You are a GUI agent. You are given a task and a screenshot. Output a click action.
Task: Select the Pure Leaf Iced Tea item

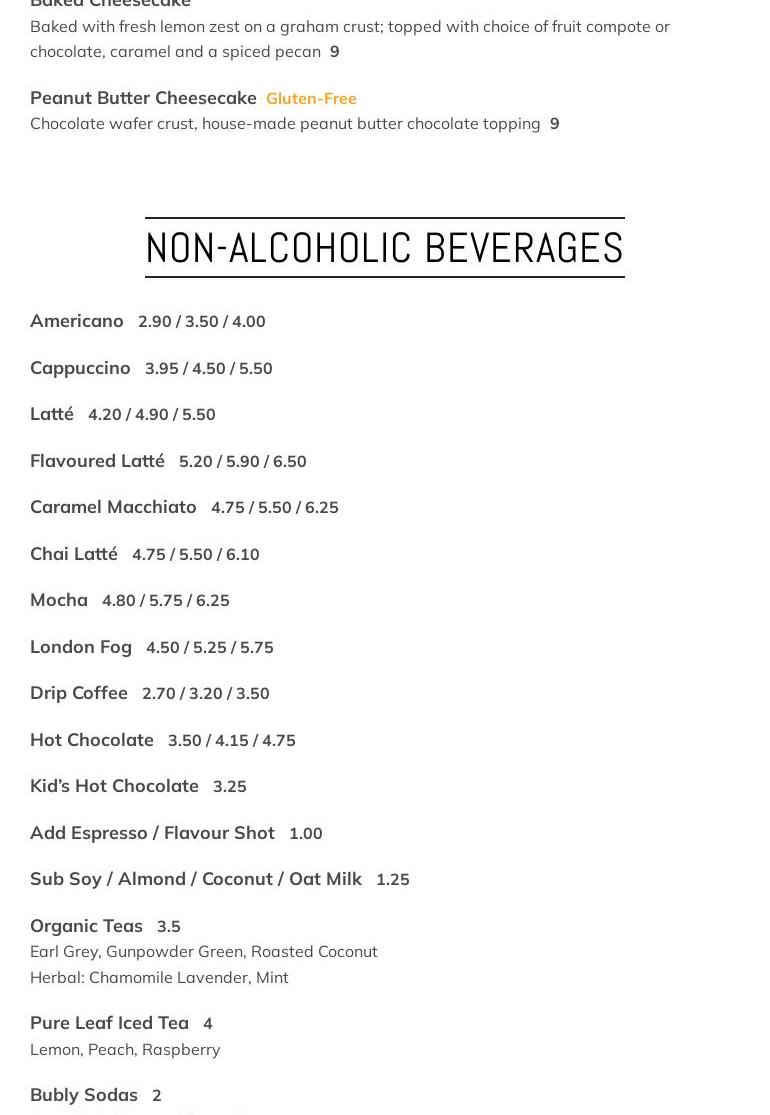point(109,1023)
